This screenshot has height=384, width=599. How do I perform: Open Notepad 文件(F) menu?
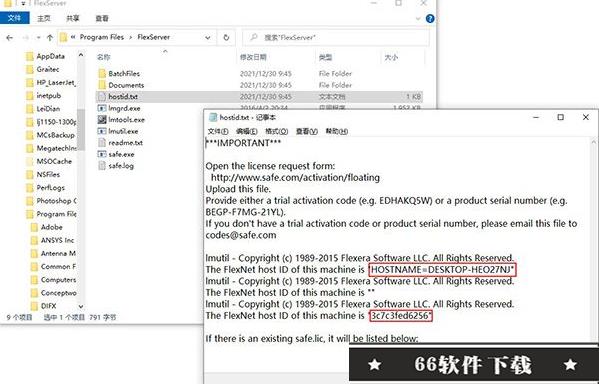[x=218, y=131]
